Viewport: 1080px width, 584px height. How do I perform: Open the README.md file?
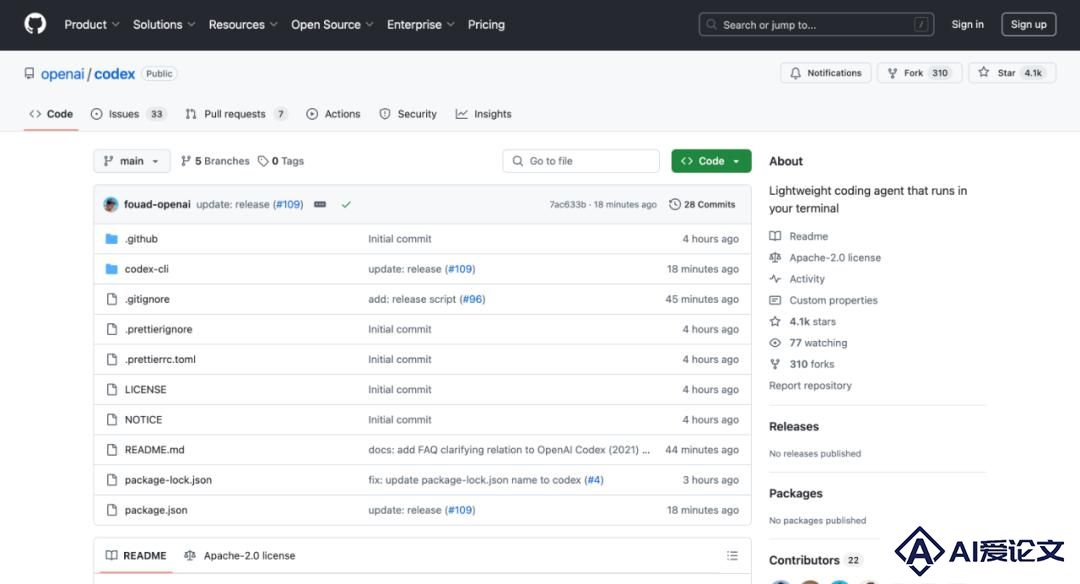[154, 450]
